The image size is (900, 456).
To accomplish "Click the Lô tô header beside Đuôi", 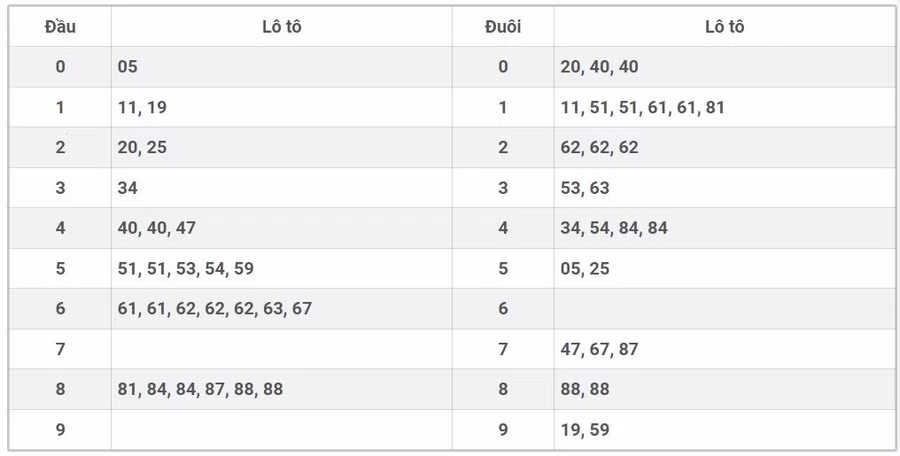I will coord(724,27).
